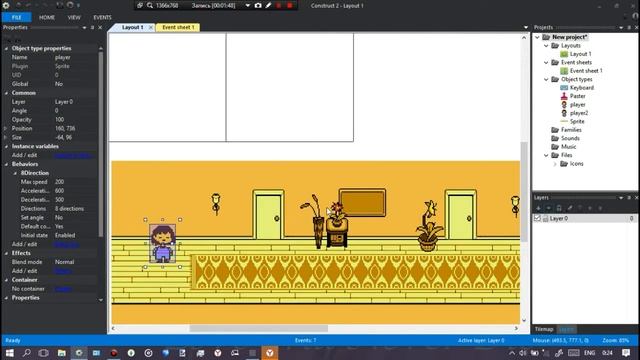Select the player2 object type
The image size is (640, 360).
[x=579, y=113]
